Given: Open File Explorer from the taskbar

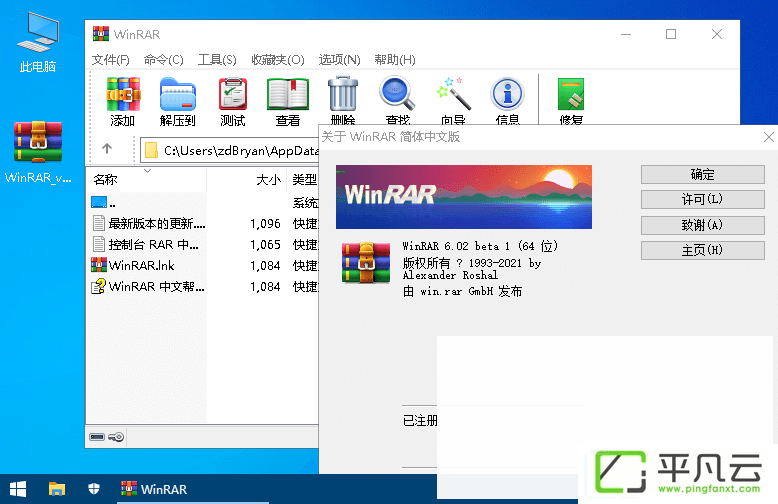Looking at the screenshot, I should tap(57, 489).
